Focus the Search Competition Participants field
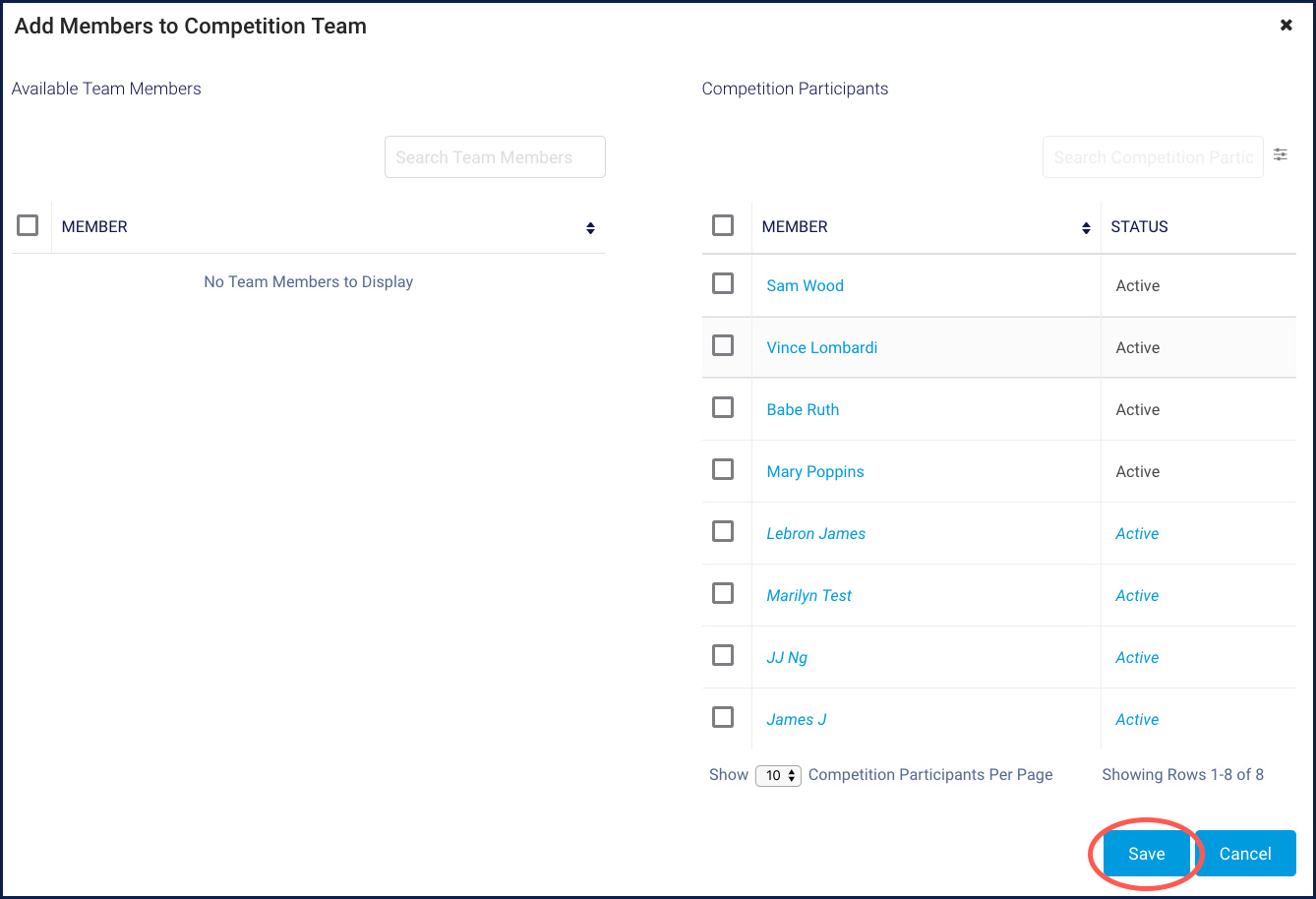1316x899 pixels. click(x=1153, y=157)
